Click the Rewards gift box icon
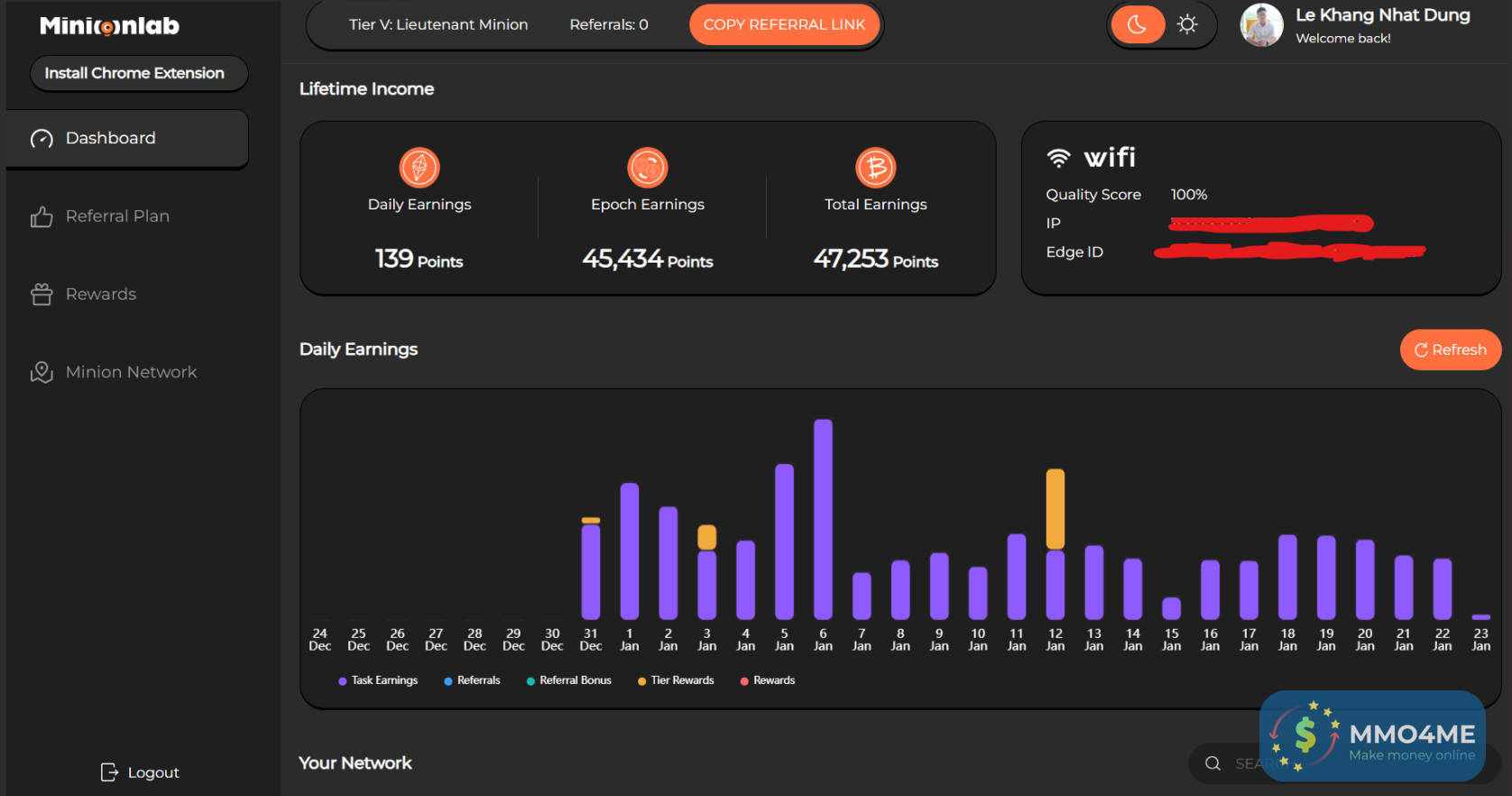1512x796 pixels. tap(41, 294)
